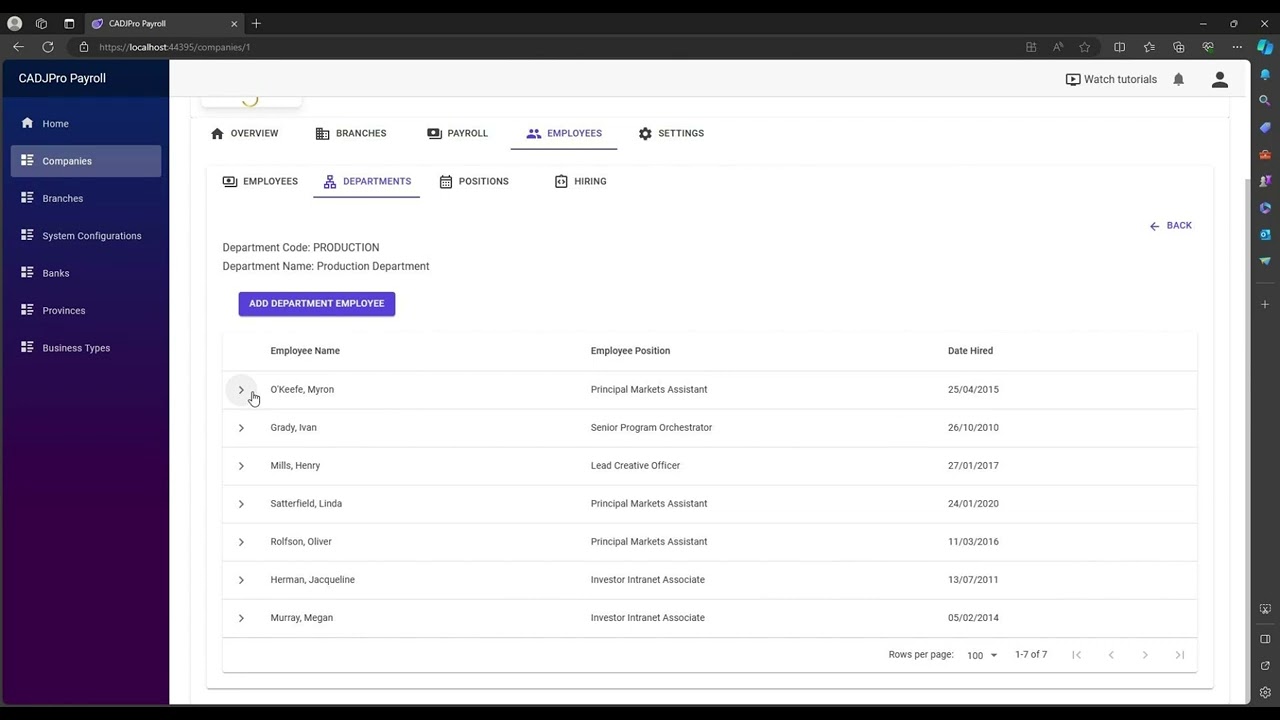Sort by Employee Position column header
1280x720 pixels.
(630, 351)
